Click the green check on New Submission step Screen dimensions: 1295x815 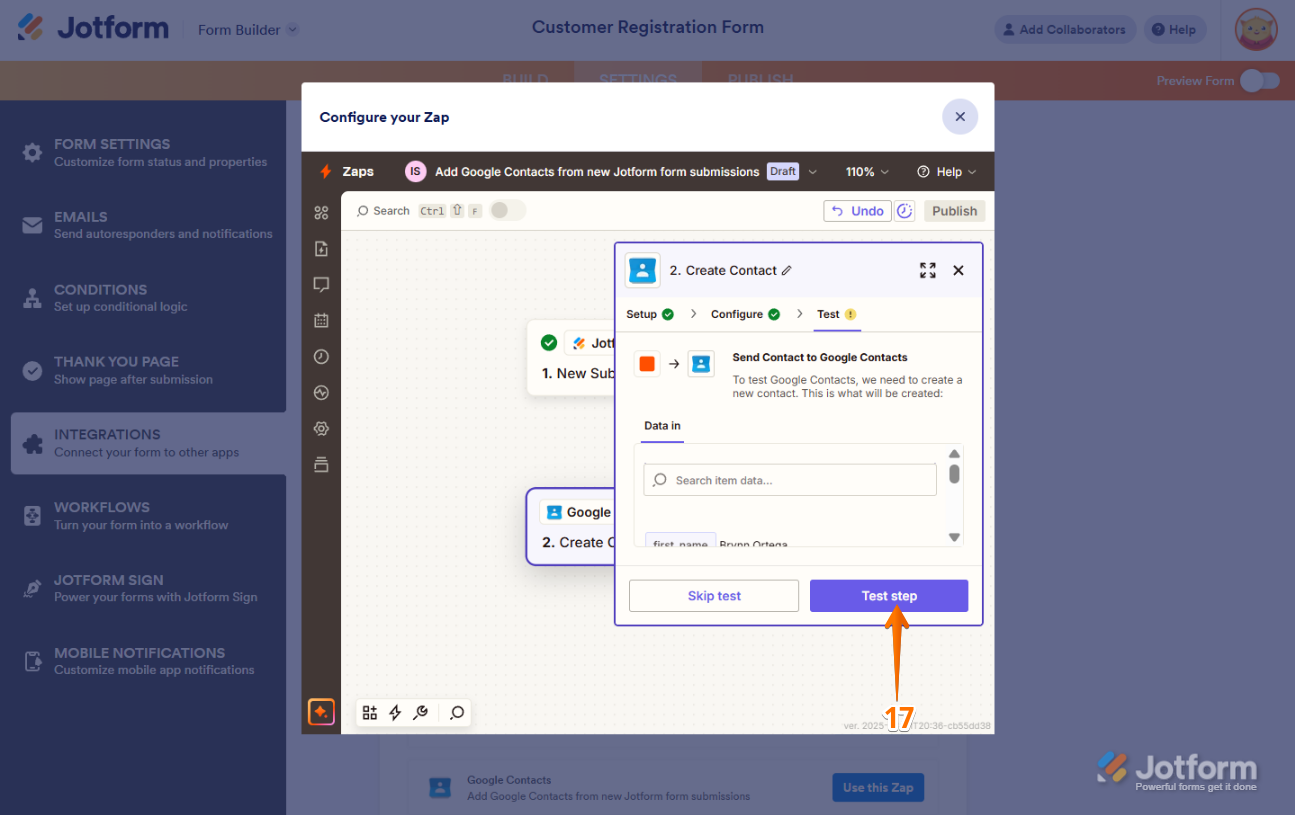click(x=549, y=343)
